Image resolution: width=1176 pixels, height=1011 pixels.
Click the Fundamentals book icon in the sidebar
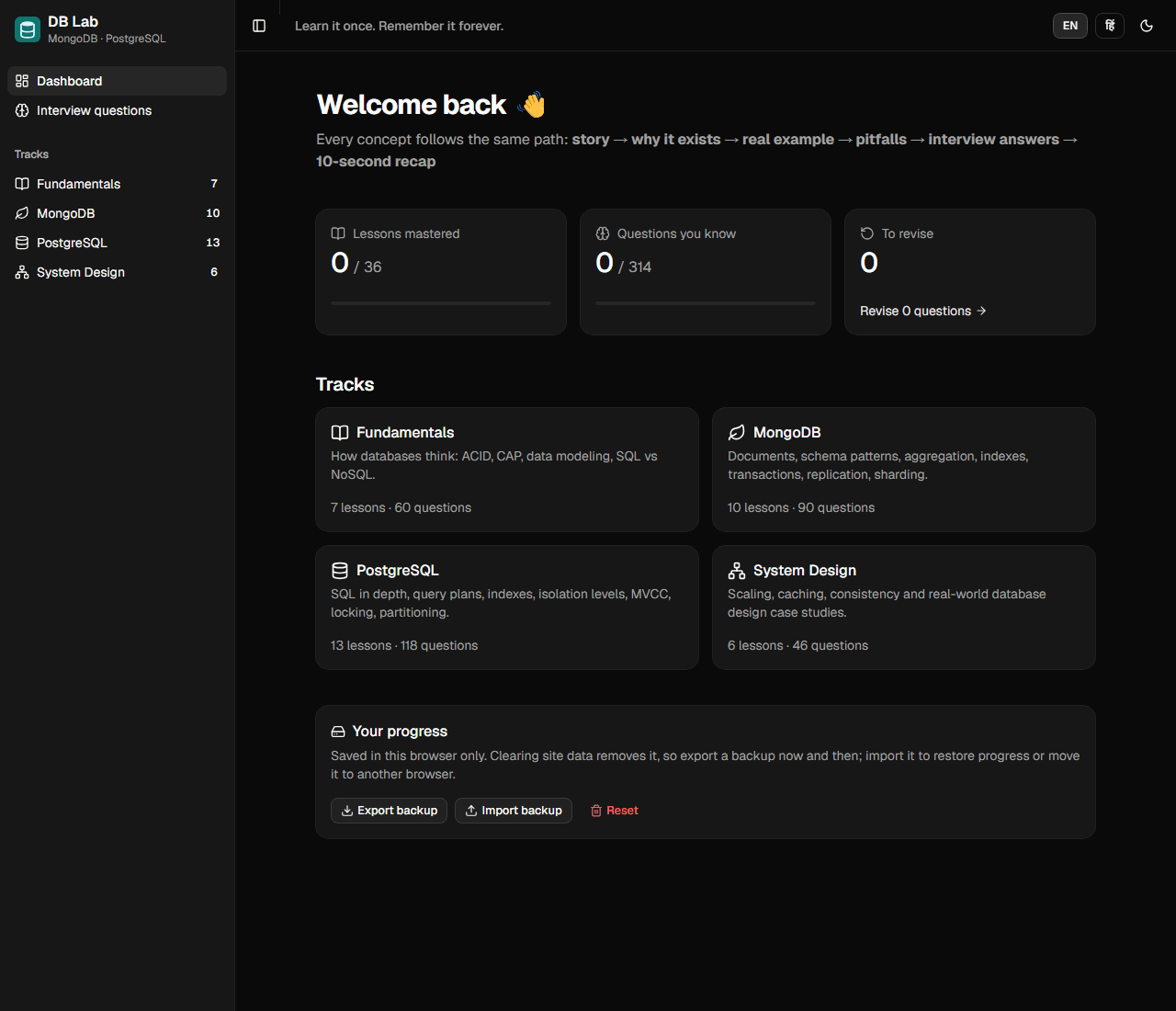22,184
